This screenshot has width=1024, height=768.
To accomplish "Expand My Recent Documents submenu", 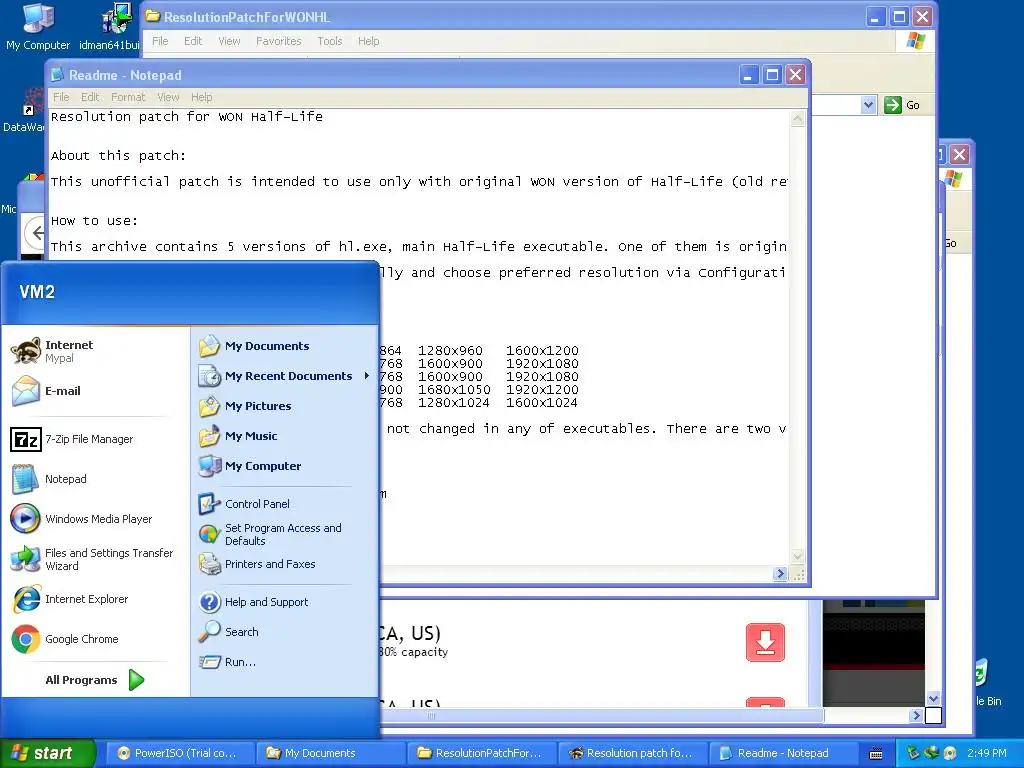I will [284, 376].
